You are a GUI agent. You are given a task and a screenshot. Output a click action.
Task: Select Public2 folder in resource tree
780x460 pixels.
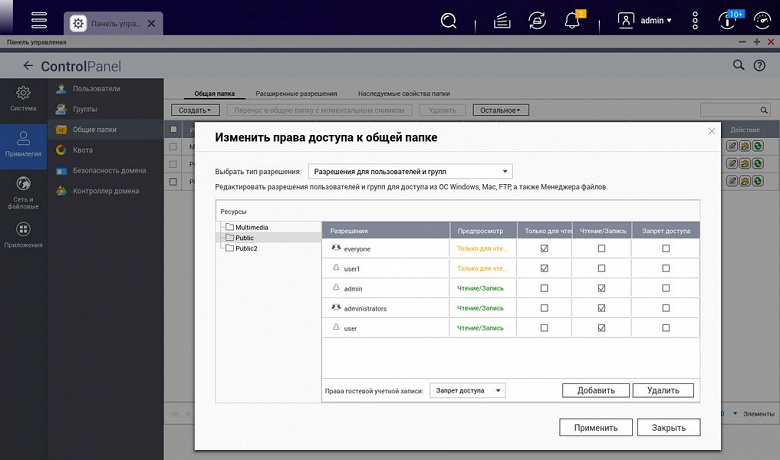point(246,248)
